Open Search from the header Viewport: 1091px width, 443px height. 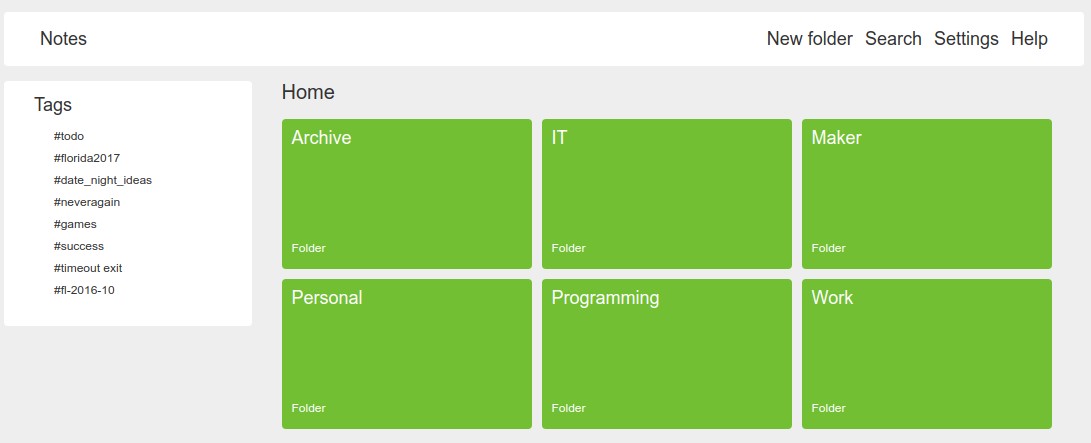tap(893, 39)
